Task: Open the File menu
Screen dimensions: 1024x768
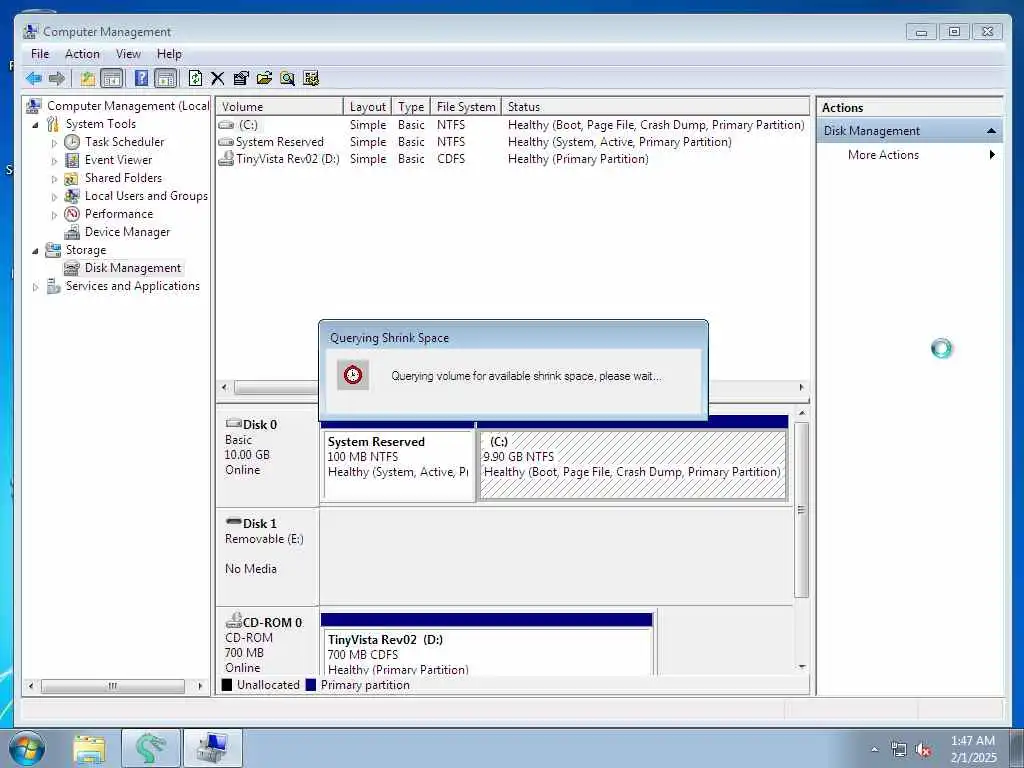Action: click(x=40, y=54)
